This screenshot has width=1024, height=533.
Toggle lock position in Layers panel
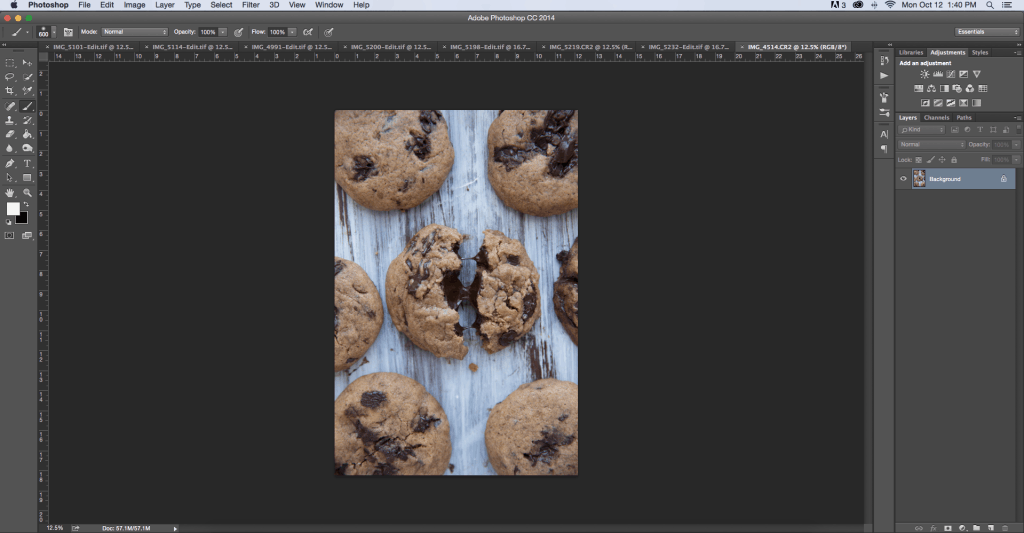coord(942,159)
